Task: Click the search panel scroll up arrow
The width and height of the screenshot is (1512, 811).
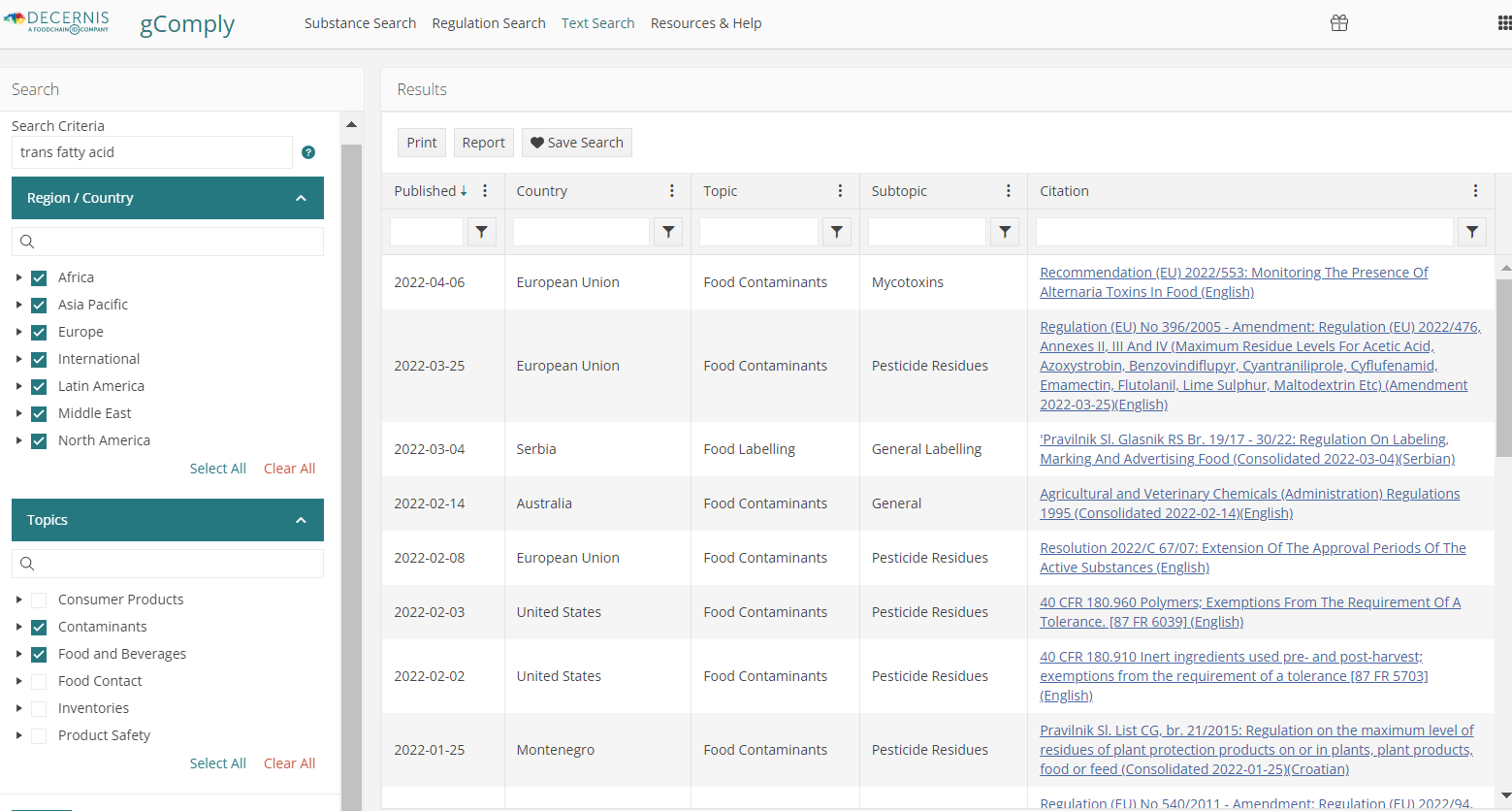Action: click(x=351, y=125)
